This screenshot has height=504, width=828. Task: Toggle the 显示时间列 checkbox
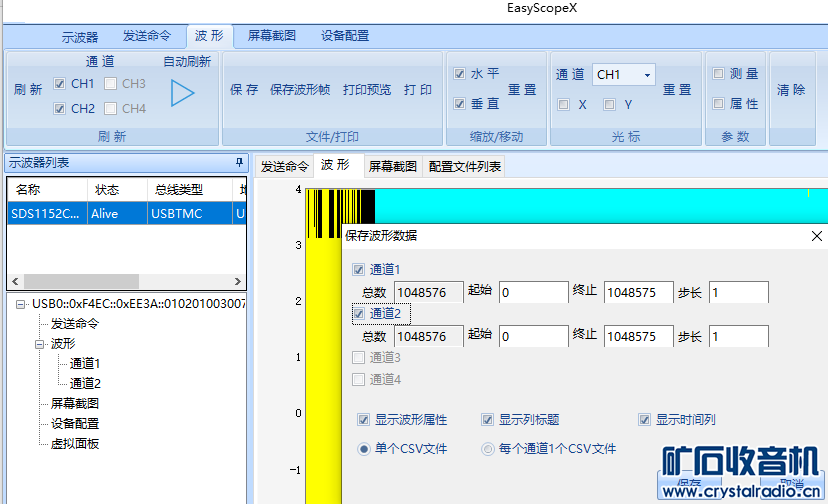644,420
